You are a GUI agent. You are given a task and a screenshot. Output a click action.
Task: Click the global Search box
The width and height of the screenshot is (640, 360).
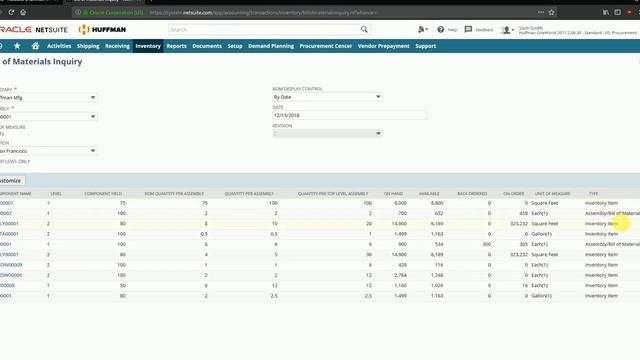tap(264, 29)
